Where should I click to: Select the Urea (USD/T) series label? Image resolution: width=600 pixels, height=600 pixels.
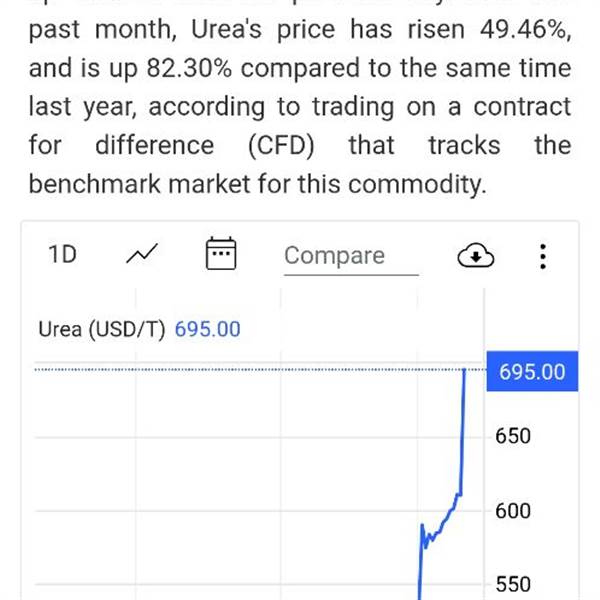101,329
